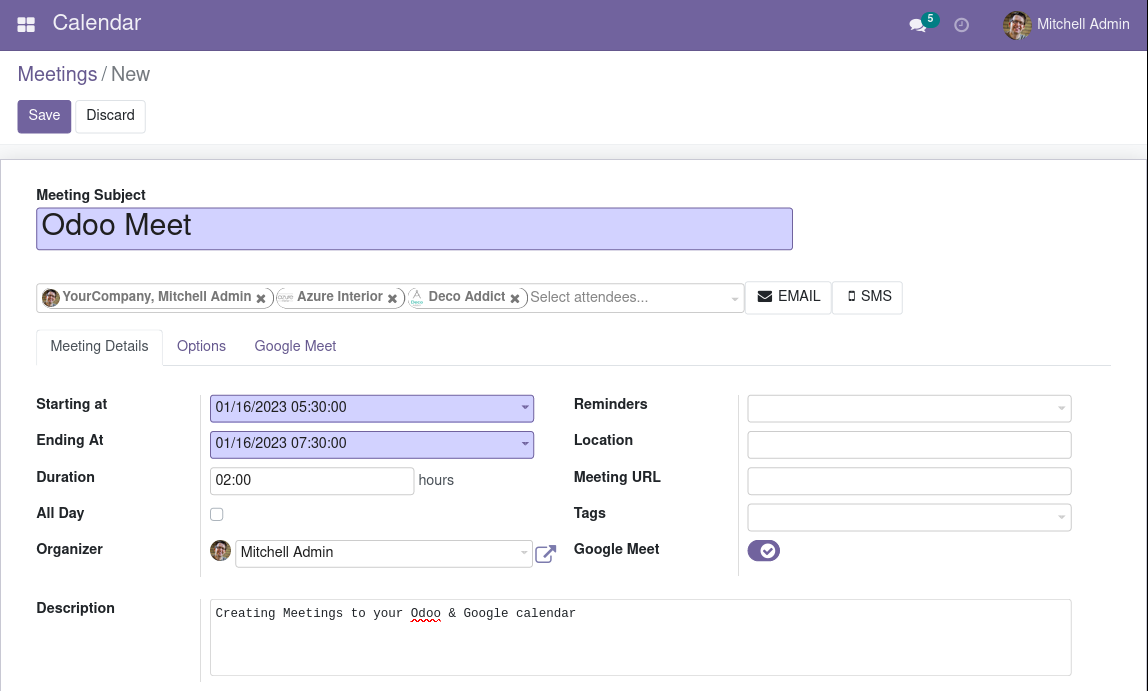The height and width of the screenshot is (691, 1148).
Task: Open the apps grid menu icon
Action: pos(26,24)
